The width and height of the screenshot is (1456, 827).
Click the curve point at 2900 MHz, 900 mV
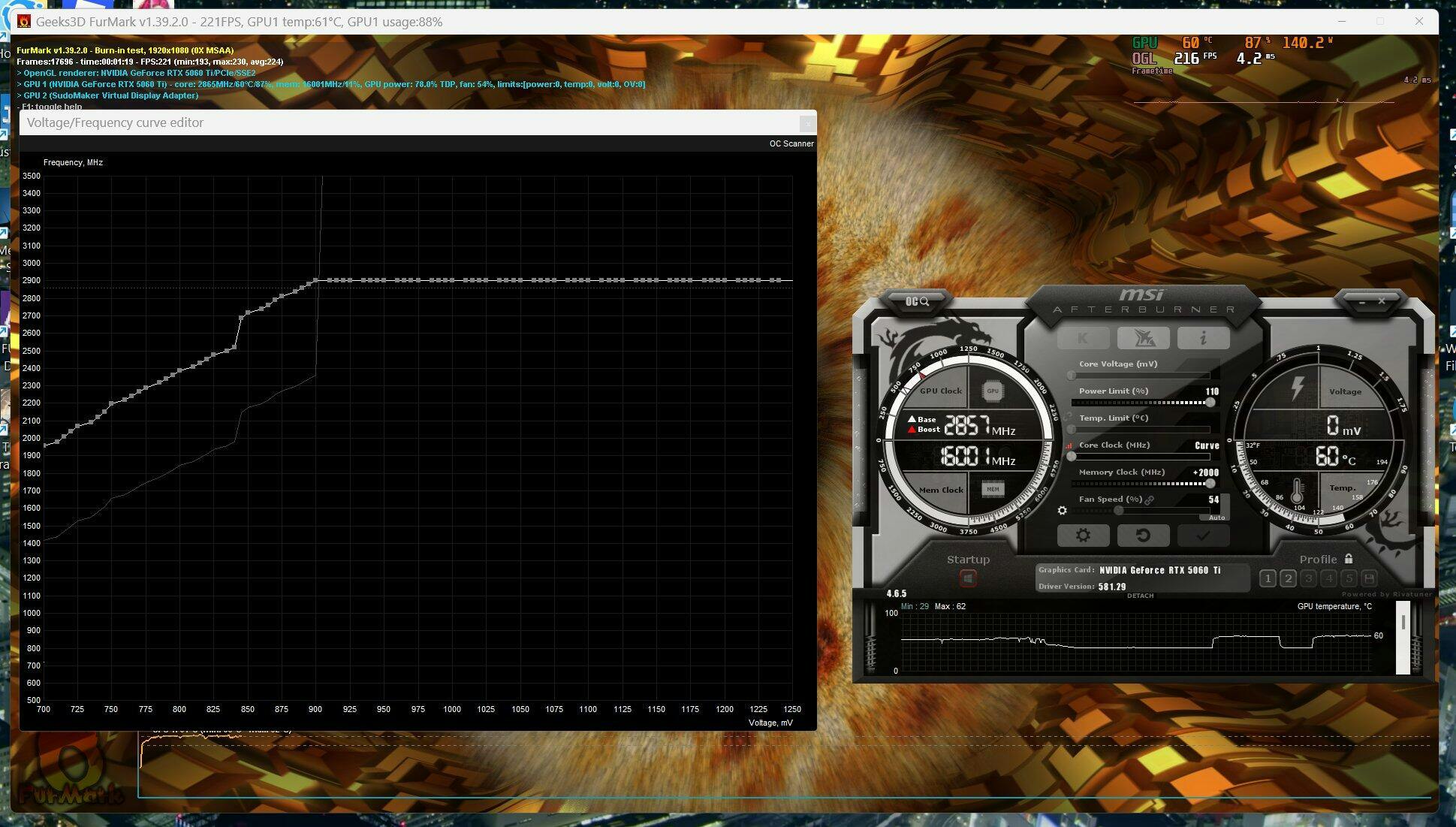(315, 281)
